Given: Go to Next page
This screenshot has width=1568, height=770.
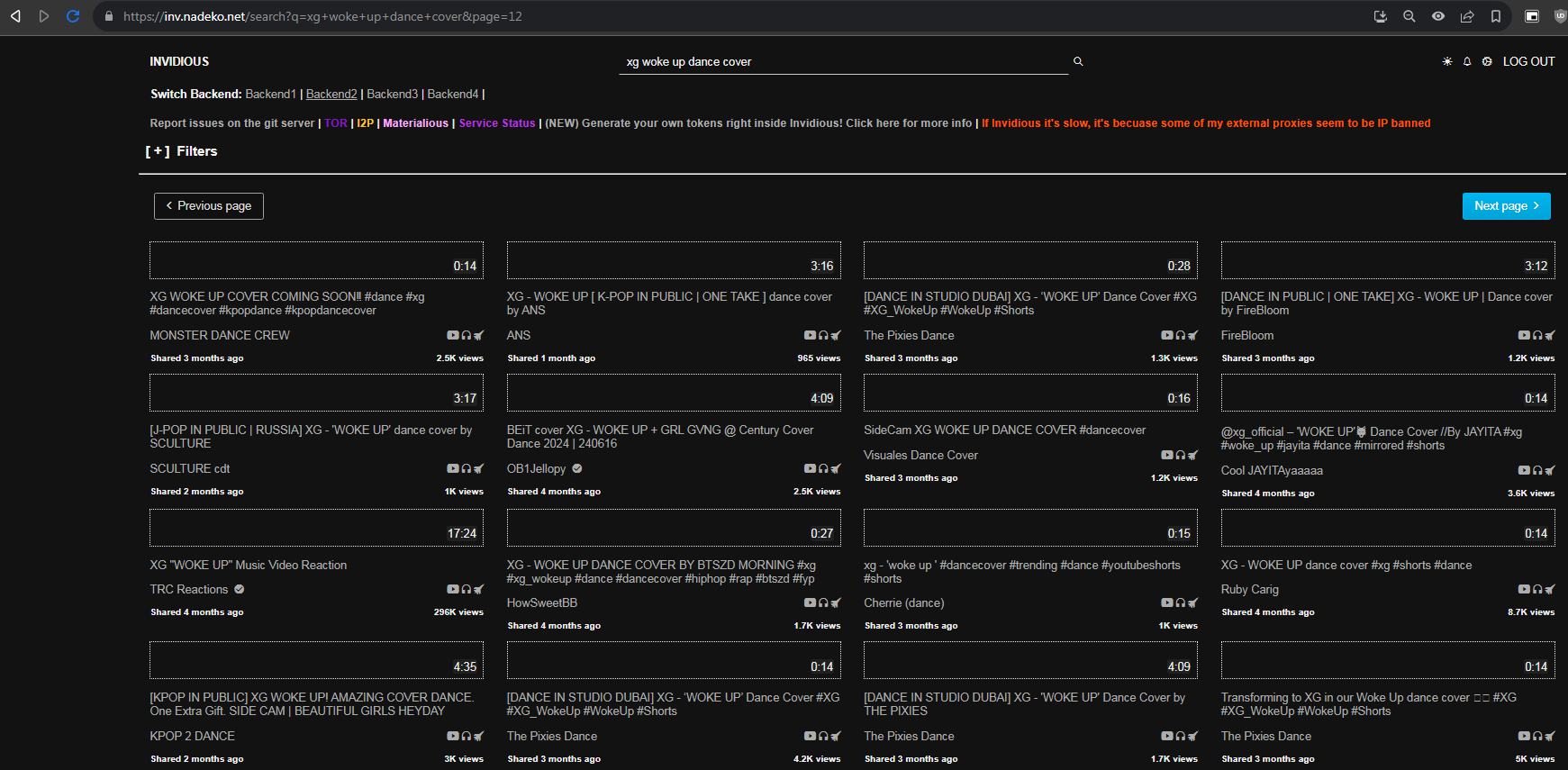Looking at the screenshot, I should (1506, 205).
